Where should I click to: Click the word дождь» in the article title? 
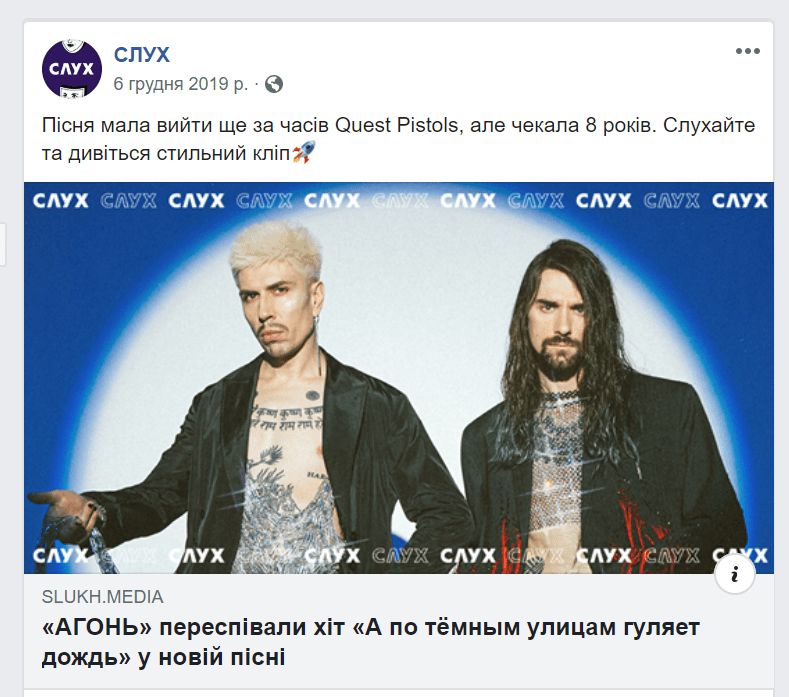(x=86, y=657)
